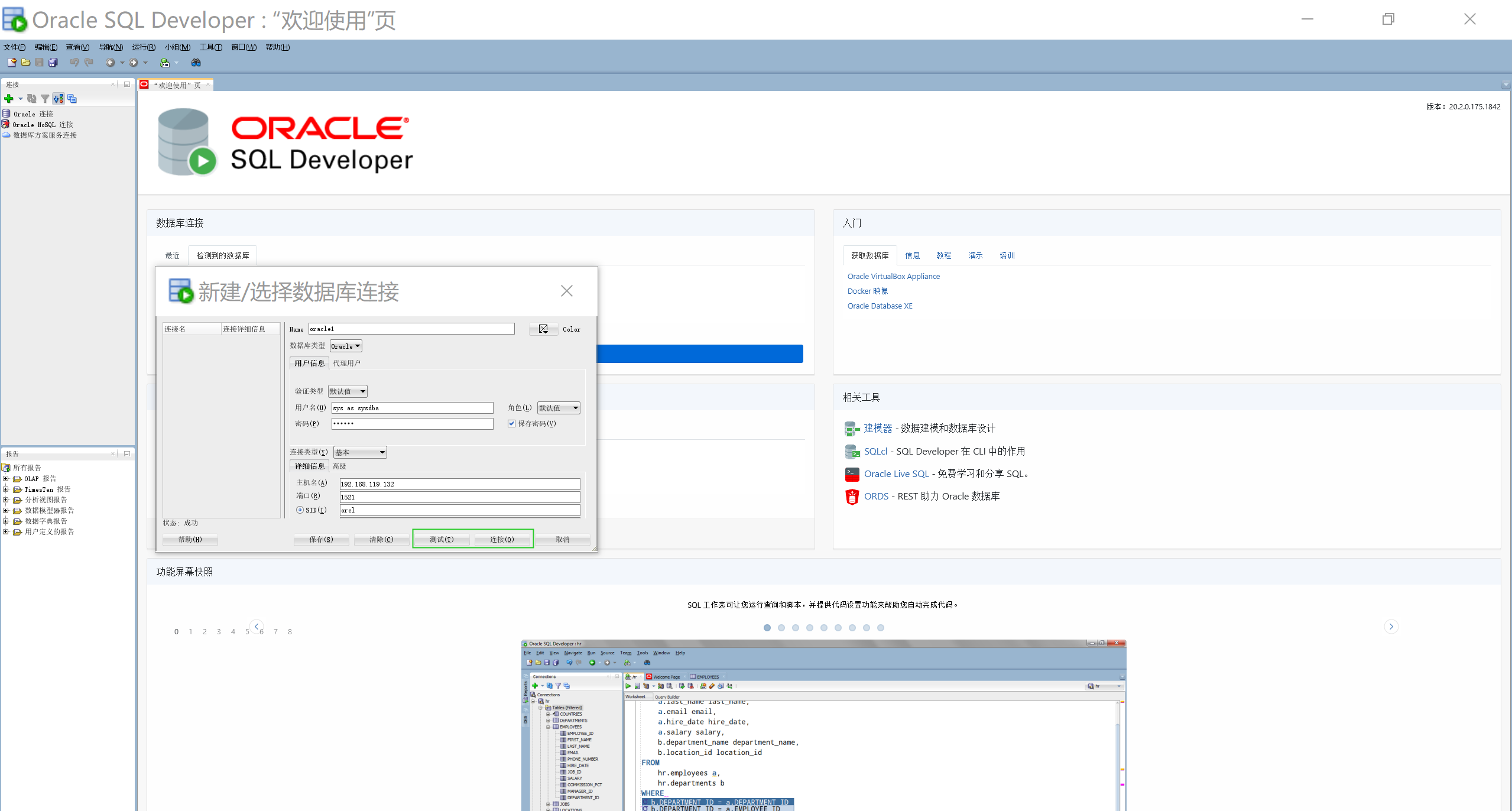
Task: Click the Refresh icon in the 连接 panel
Action: point(32,99)
